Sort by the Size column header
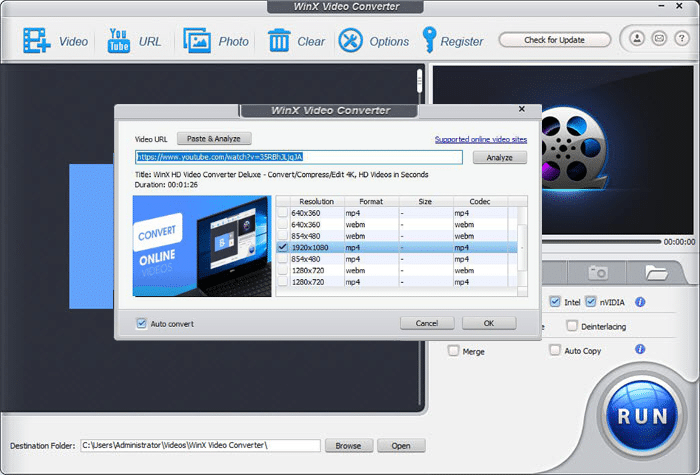Image resolution: width=700 pixels, height=475 pixels. pos(425,201)
